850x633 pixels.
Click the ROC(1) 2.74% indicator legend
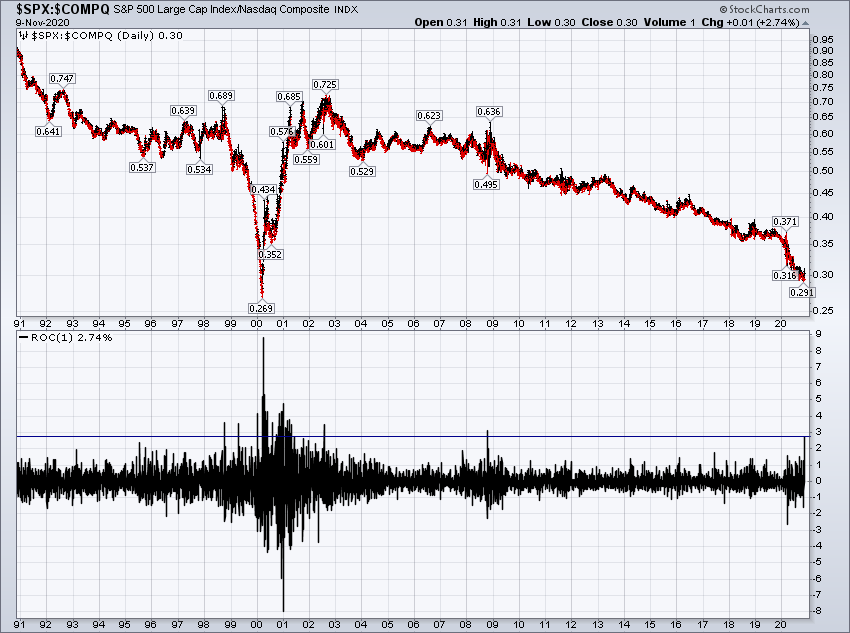pos(72,338)
